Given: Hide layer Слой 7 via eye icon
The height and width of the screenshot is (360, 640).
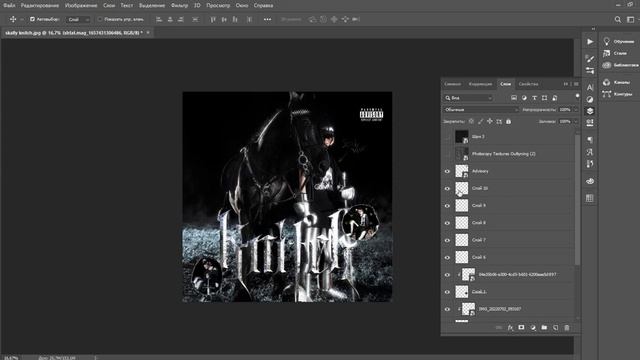Looking at the screenshot, I should coord(447,240).
